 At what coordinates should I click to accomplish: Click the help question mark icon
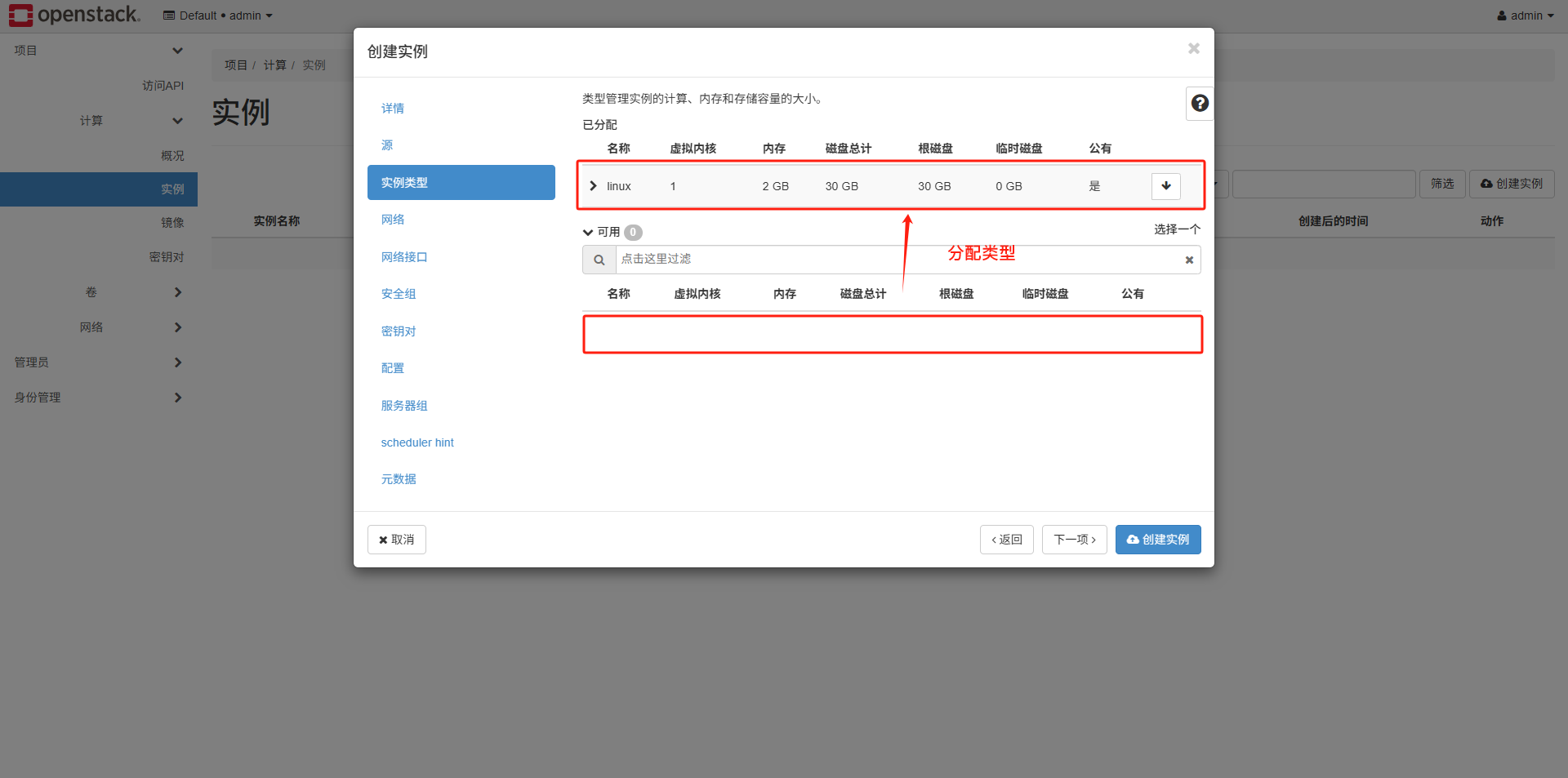(x=1200, y=104)
